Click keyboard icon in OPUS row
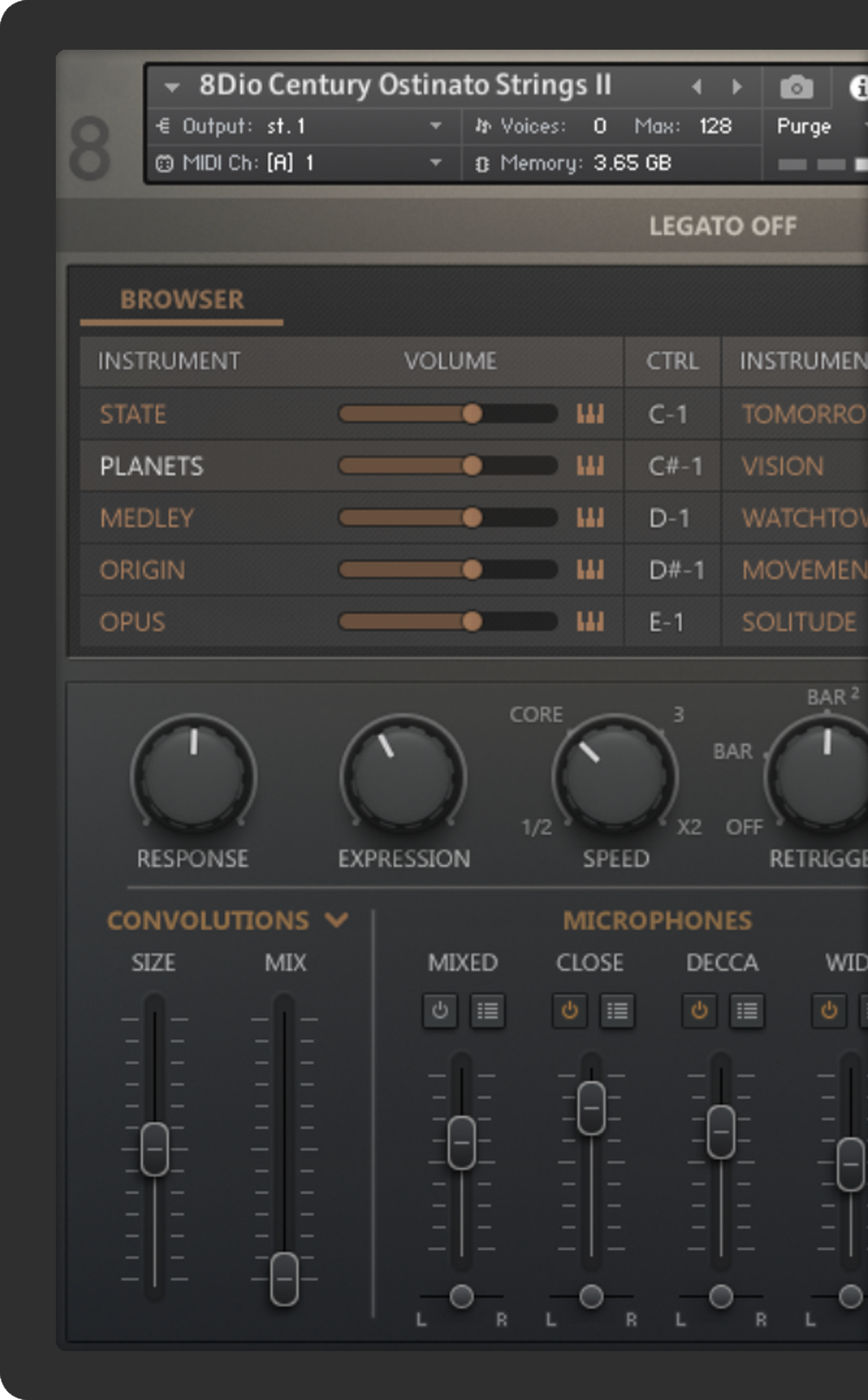The height and width of the screenshot is (1400, 868). pos(590,622)
